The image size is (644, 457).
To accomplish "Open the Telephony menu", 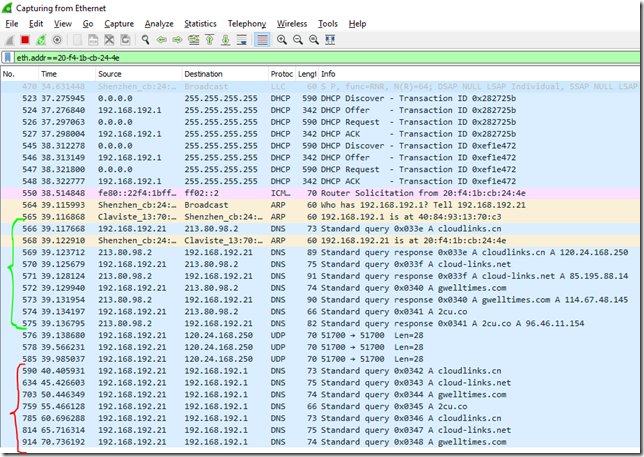I will click(247, 24).
